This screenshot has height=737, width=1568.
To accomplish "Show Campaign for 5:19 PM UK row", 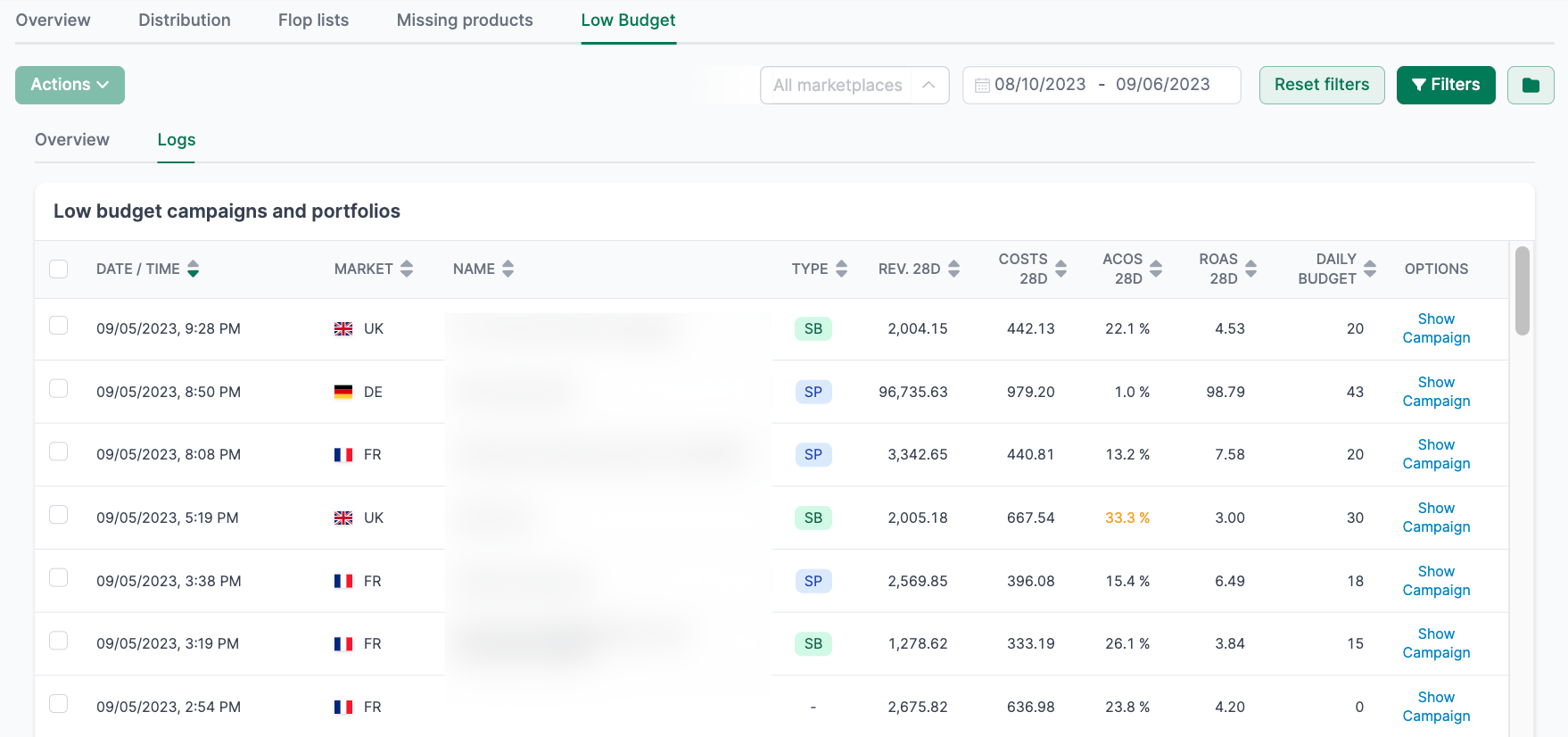I will [1436, 518].
